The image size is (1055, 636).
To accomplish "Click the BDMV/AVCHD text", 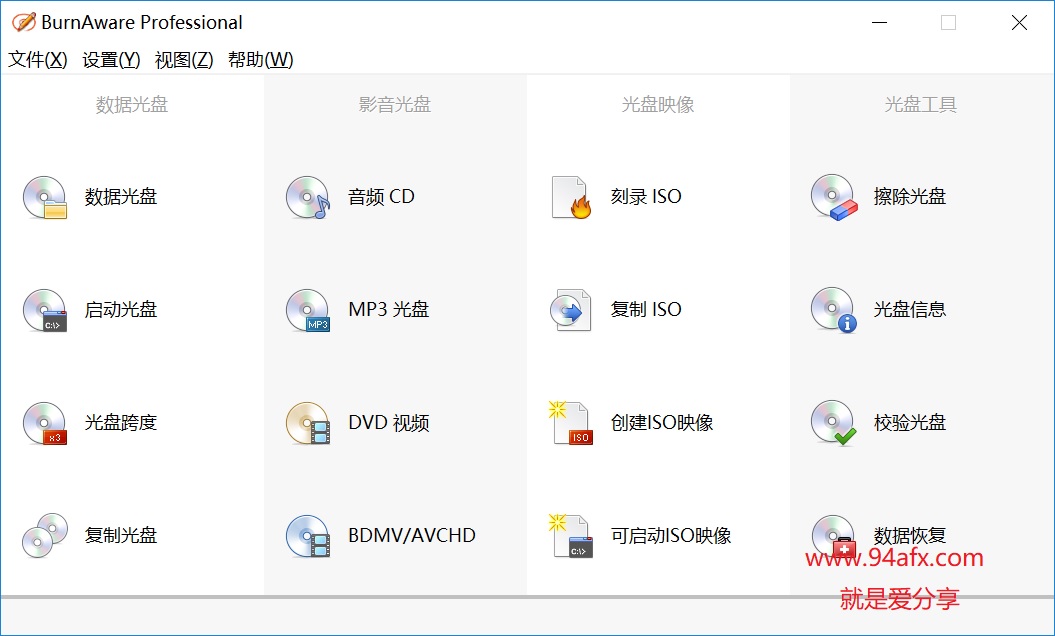I will pos(412,535).
